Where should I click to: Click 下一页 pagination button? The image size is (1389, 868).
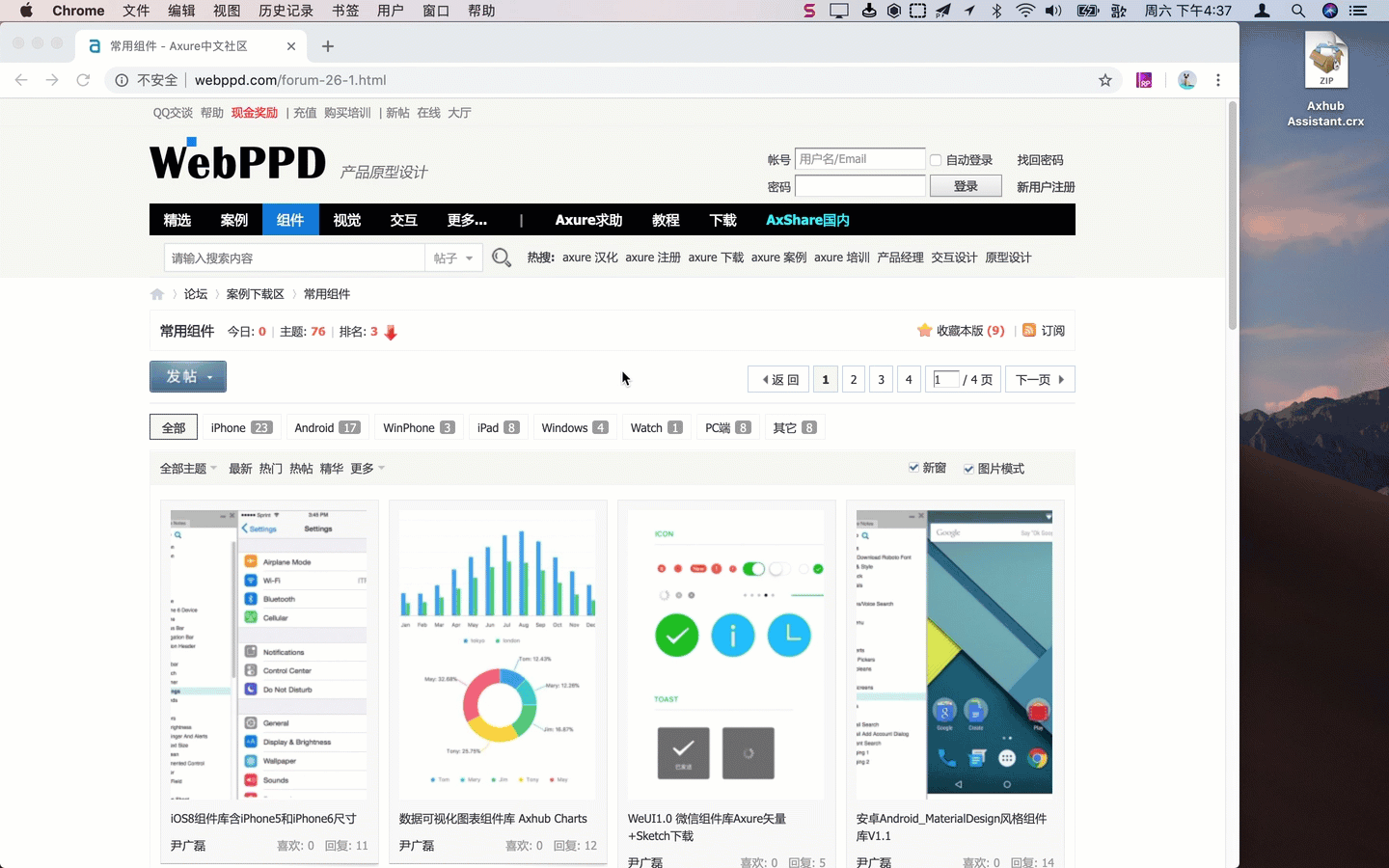pos(1040,379)
